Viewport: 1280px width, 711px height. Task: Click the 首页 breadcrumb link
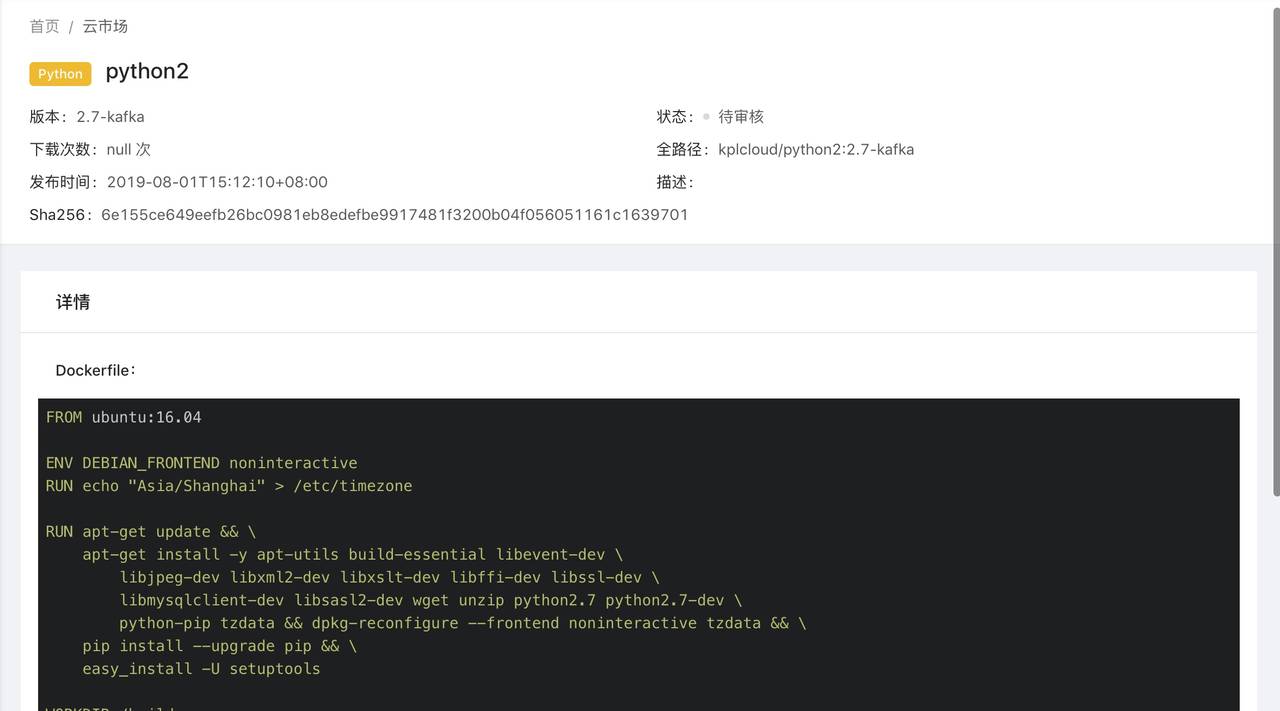(x=44, y=27)
